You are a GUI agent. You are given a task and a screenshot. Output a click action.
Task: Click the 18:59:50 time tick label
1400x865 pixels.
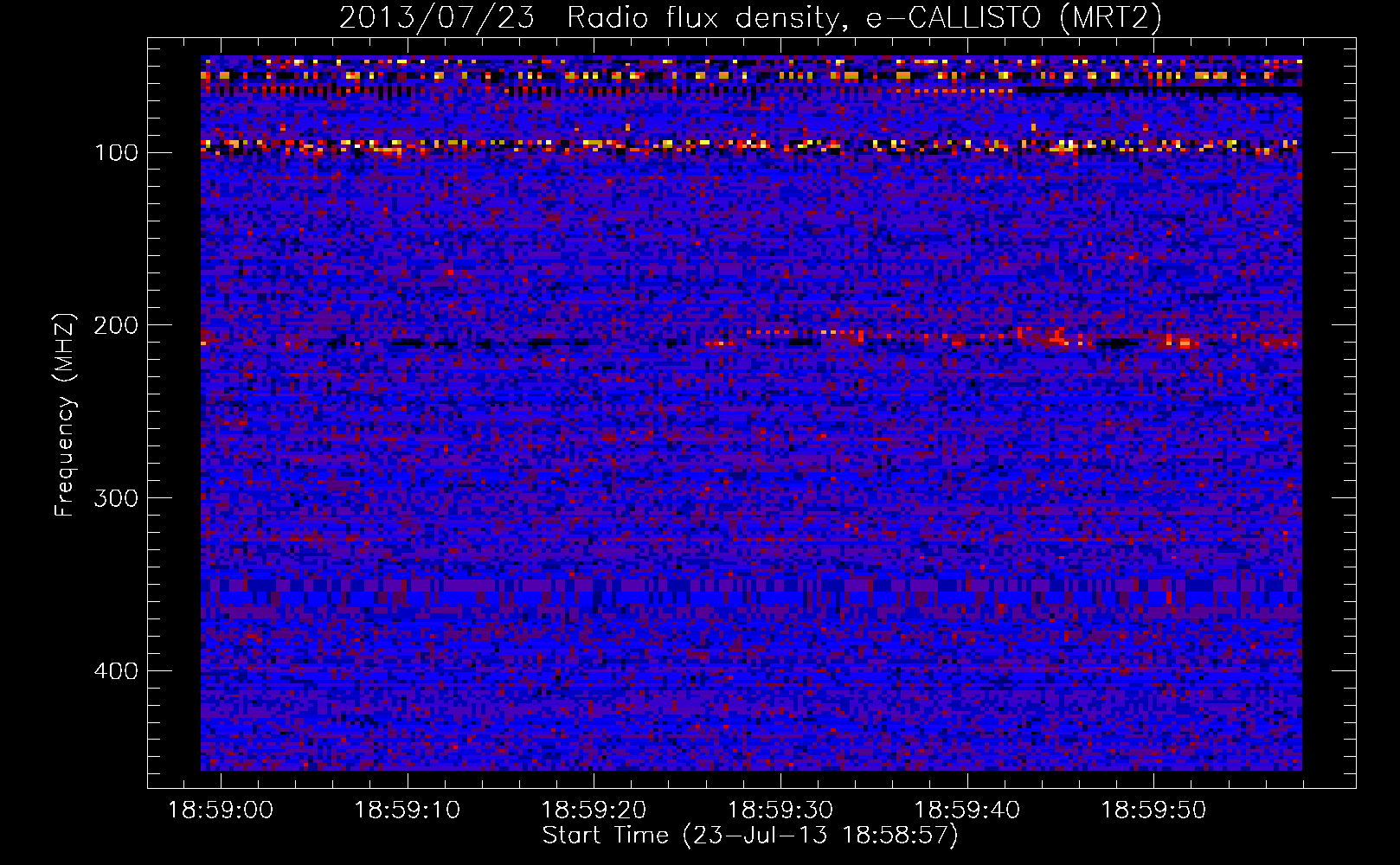pyautogui.click(x=1153, y=811)
